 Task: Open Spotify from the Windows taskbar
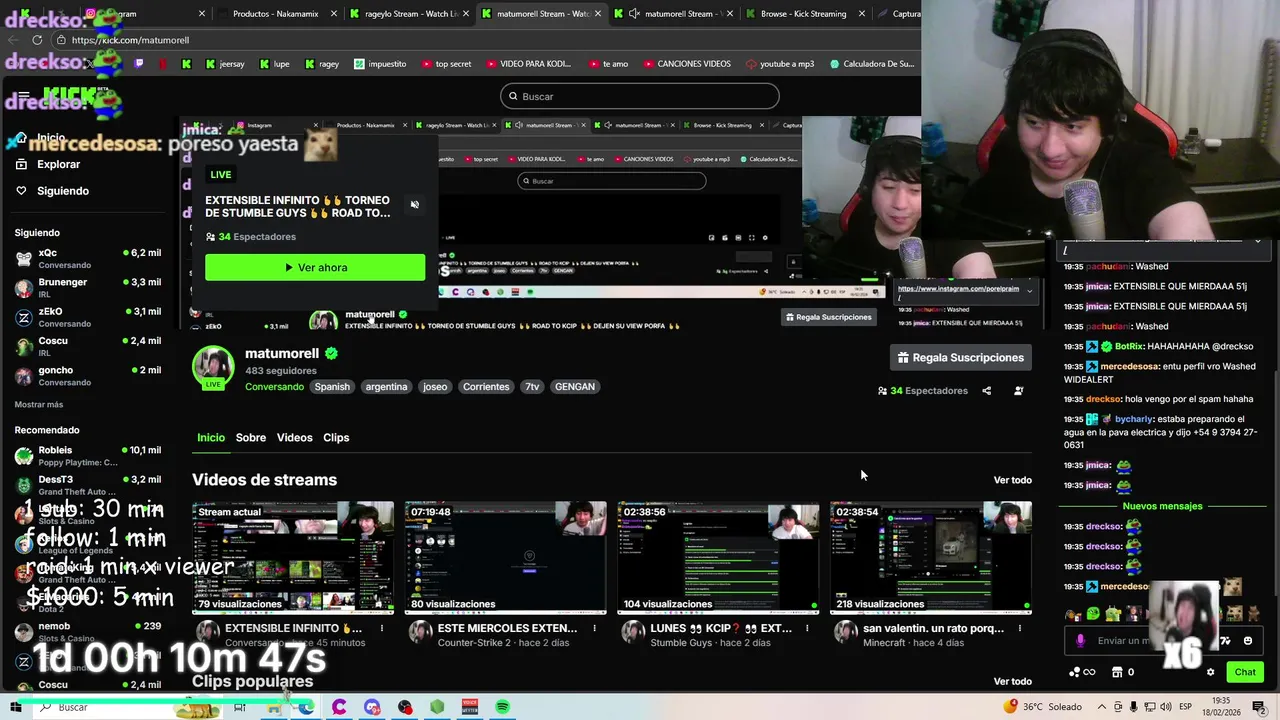[502, 707]
